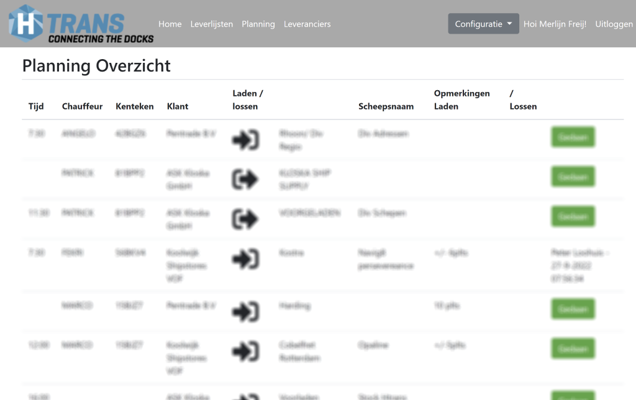Click the load icon beside Harding
636x400 pixels.
coord(245,312)
